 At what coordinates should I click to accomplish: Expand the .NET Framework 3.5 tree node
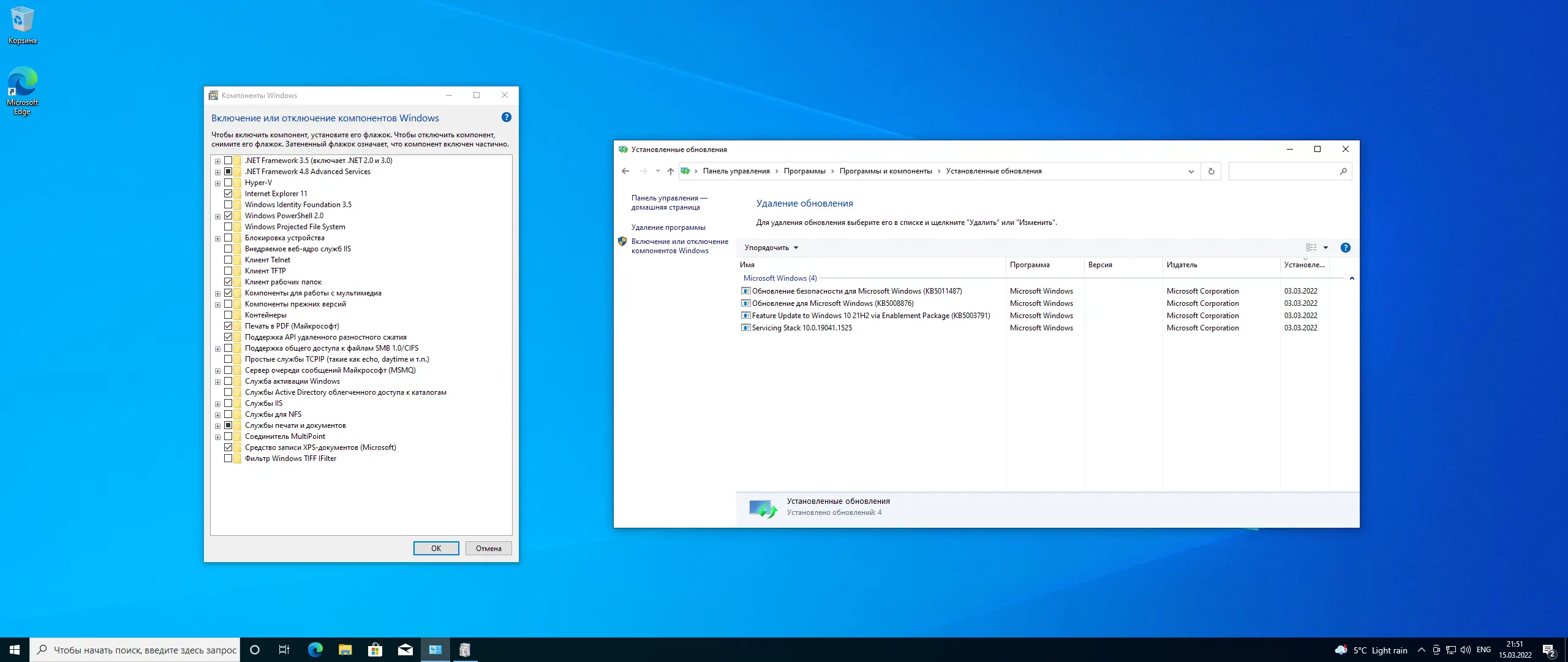pos(217,161)
